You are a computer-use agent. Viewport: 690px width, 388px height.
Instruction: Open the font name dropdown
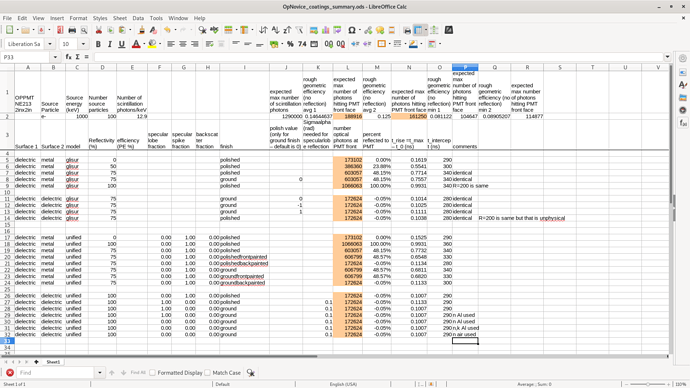tap(50, 44)
